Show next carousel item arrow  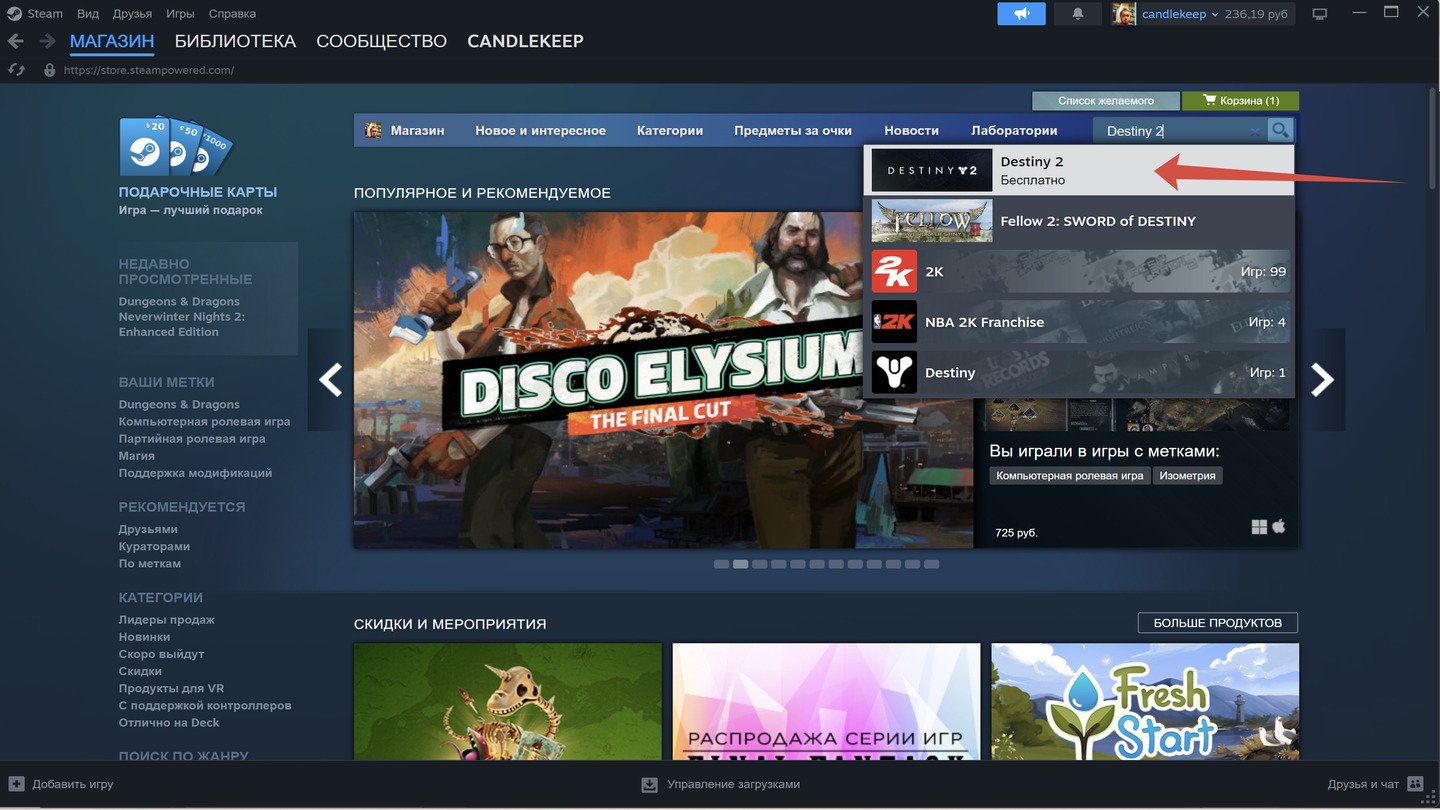point(1322,380)
